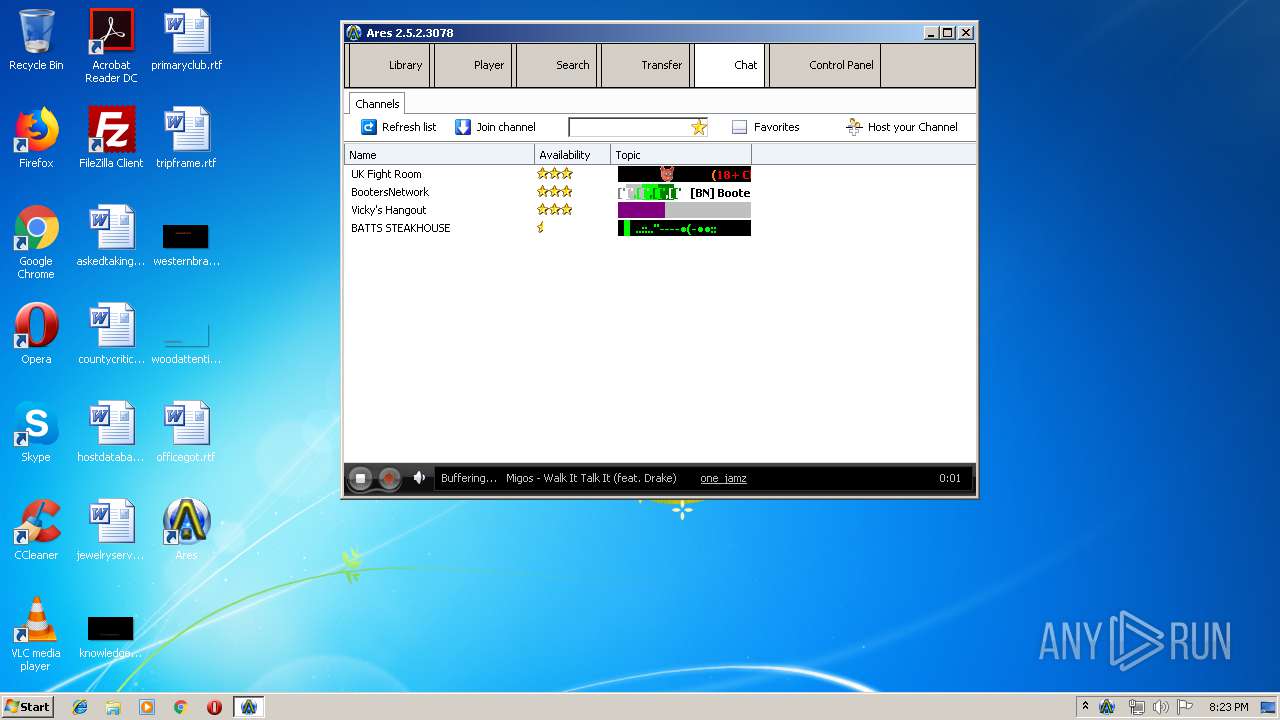Viewport: 1280px width, 720px height.
Task: Open the hostdataba document
Action: (111, 432)
